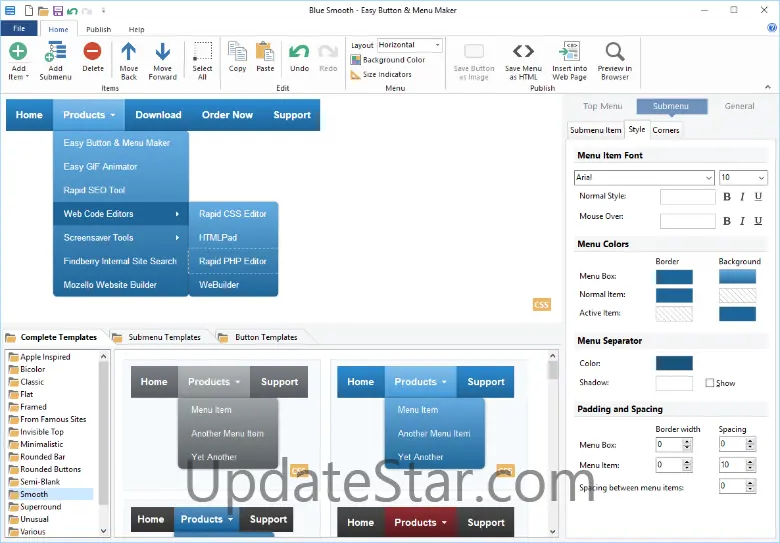Expand Screensaver Tools submenu arrow

[177, 238]
